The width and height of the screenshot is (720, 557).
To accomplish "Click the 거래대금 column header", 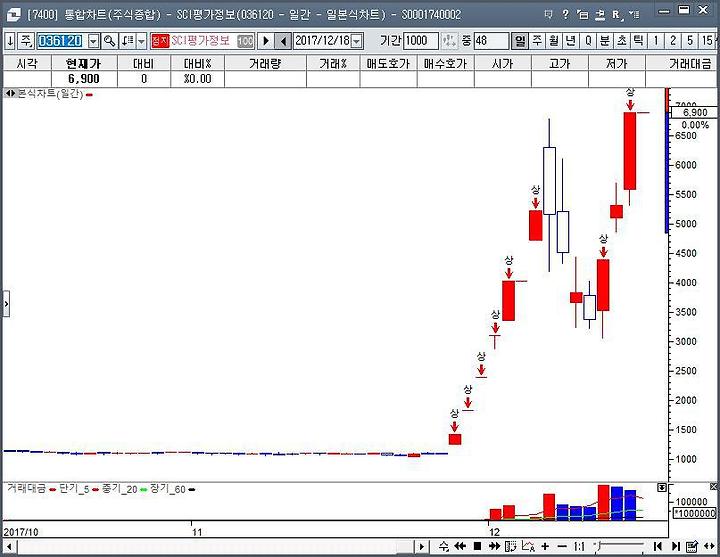I will (x=682, y=63).
